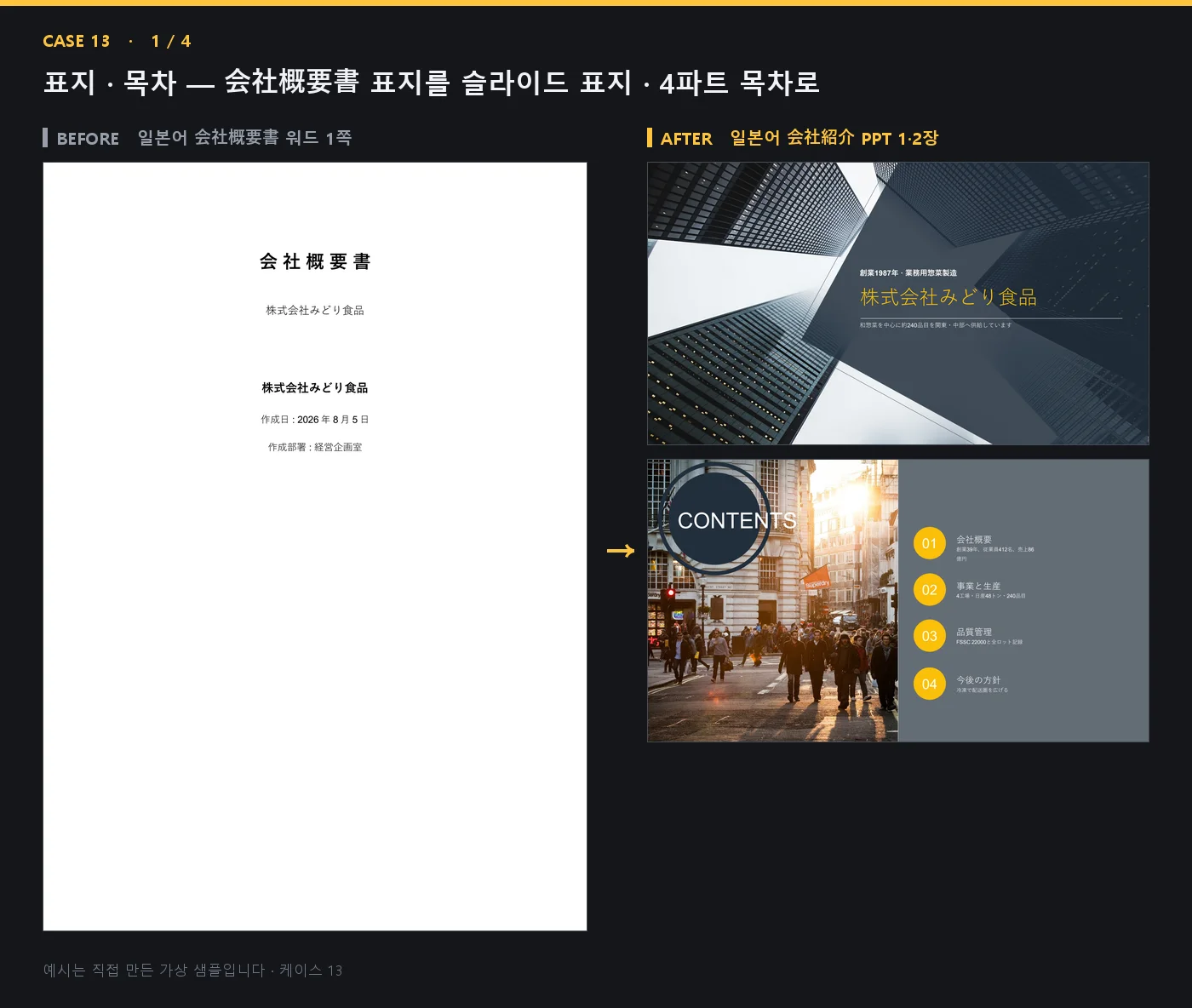Click the 作成日 : 2026 年 8 月 5 日 line
The height and width of the screenshot is (1008, 1192).
(x=315, y=420)
